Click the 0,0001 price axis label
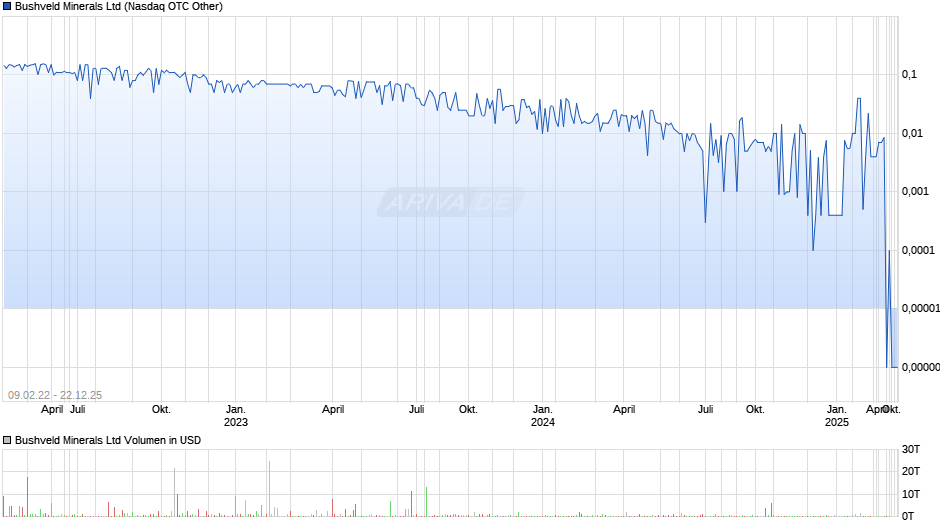The width and height of the screenshot is (940, 526). 918,250
